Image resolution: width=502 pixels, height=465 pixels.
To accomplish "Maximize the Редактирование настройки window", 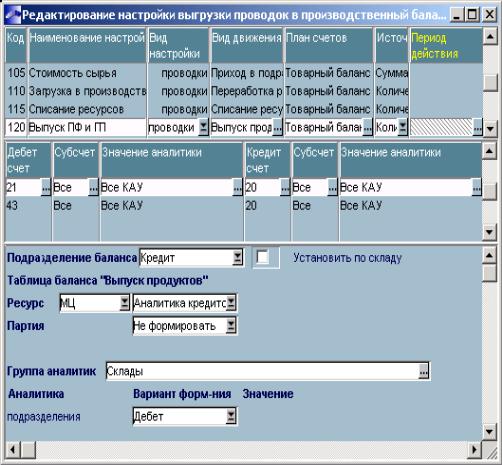I will coord(472,15).
